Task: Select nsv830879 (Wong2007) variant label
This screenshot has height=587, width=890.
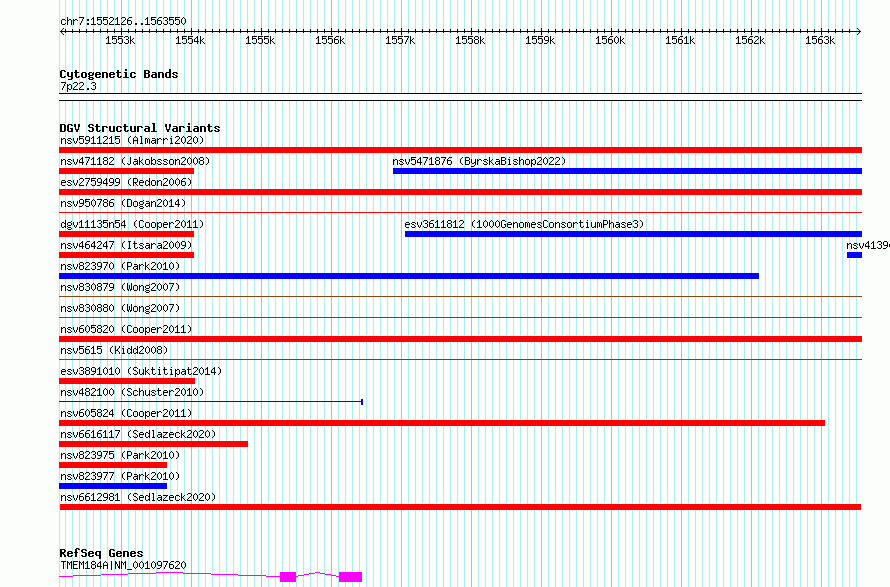Action: [120, 287]
